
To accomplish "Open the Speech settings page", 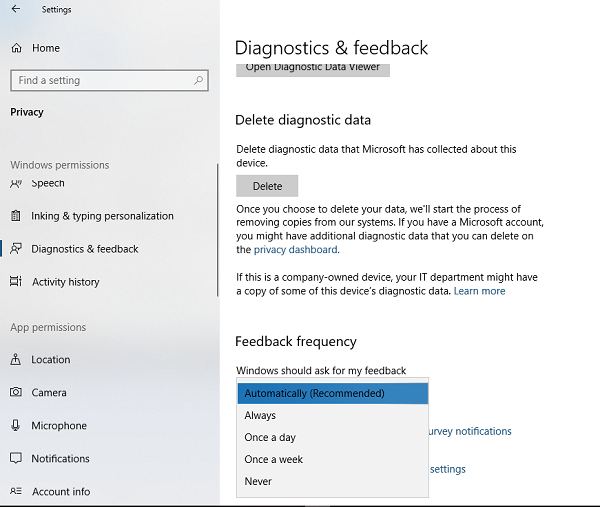I will tap(48, 184).
